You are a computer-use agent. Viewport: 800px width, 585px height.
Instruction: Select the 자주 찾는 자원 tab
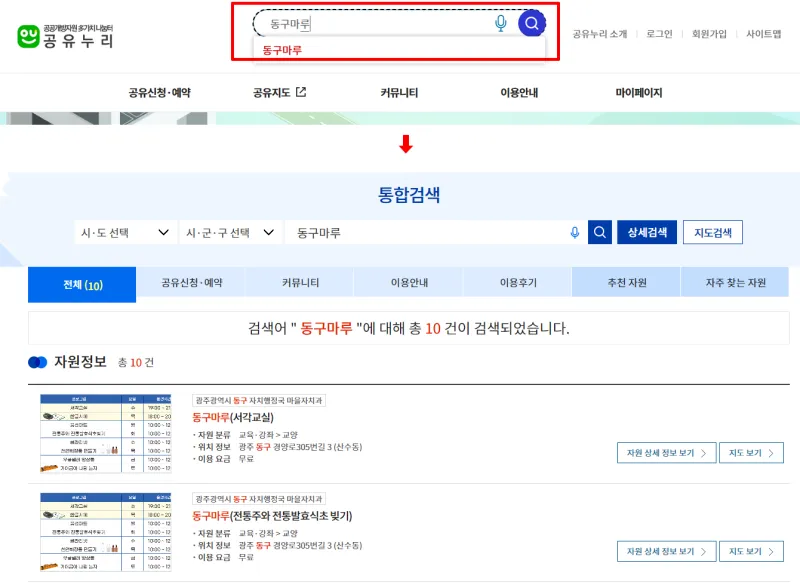pyautogui.click(x=735, y=284)
